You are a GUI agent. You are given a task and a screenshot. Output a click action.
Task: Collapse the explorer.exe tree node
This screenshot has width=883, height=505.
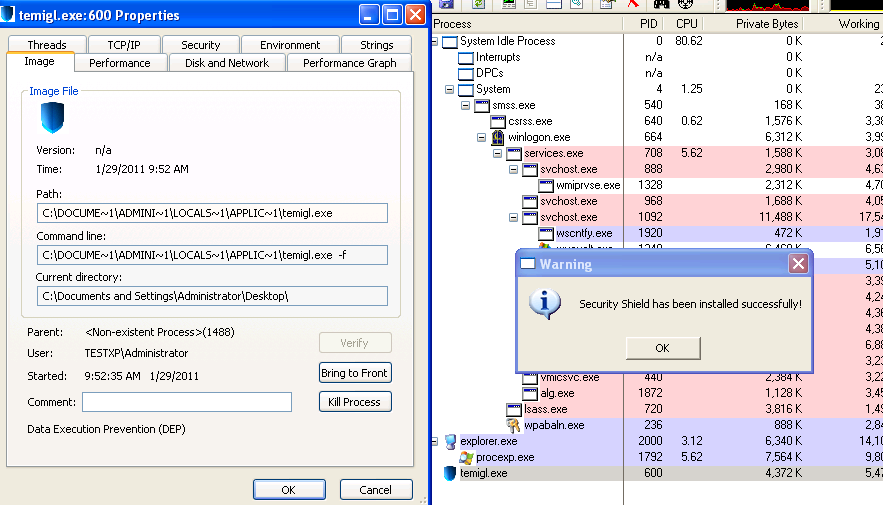click(434, 441)
